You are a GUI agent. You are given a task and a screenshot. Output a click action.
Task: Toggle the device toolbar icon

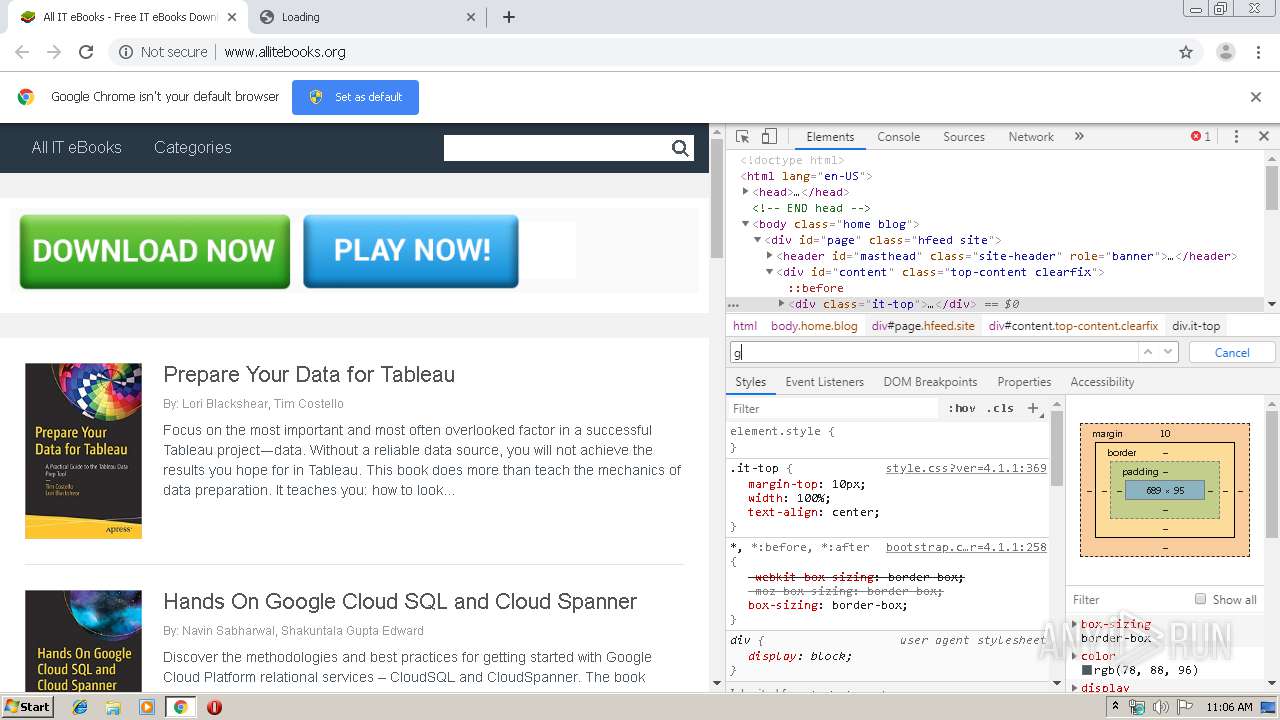tap(769, 137)
